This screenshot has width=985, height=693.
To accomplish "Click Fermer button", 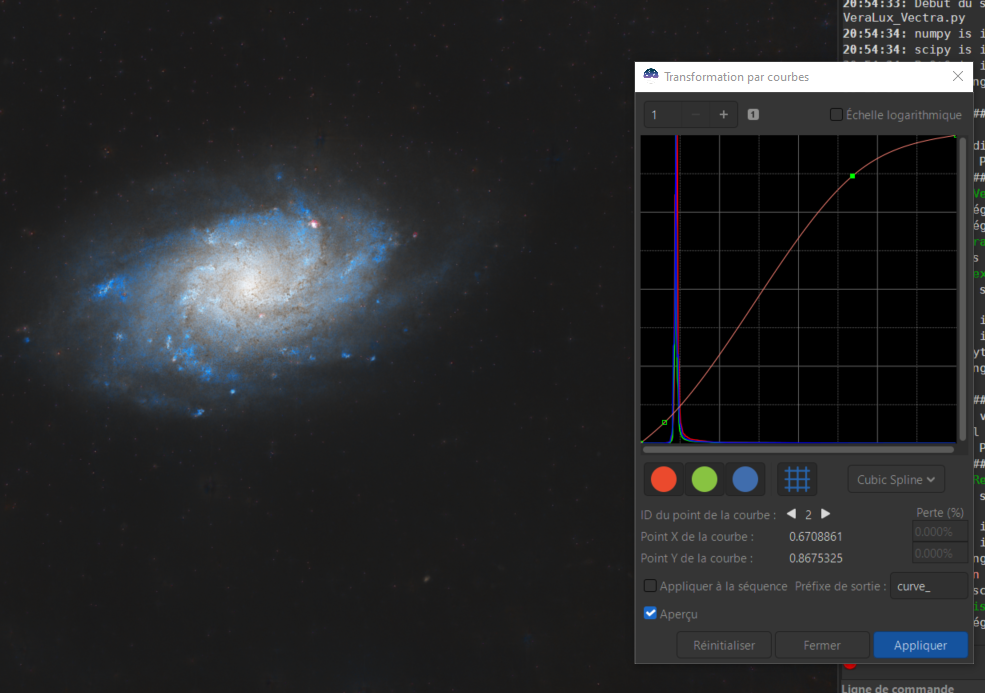I will pyautogui.click(x=822, y=645).
